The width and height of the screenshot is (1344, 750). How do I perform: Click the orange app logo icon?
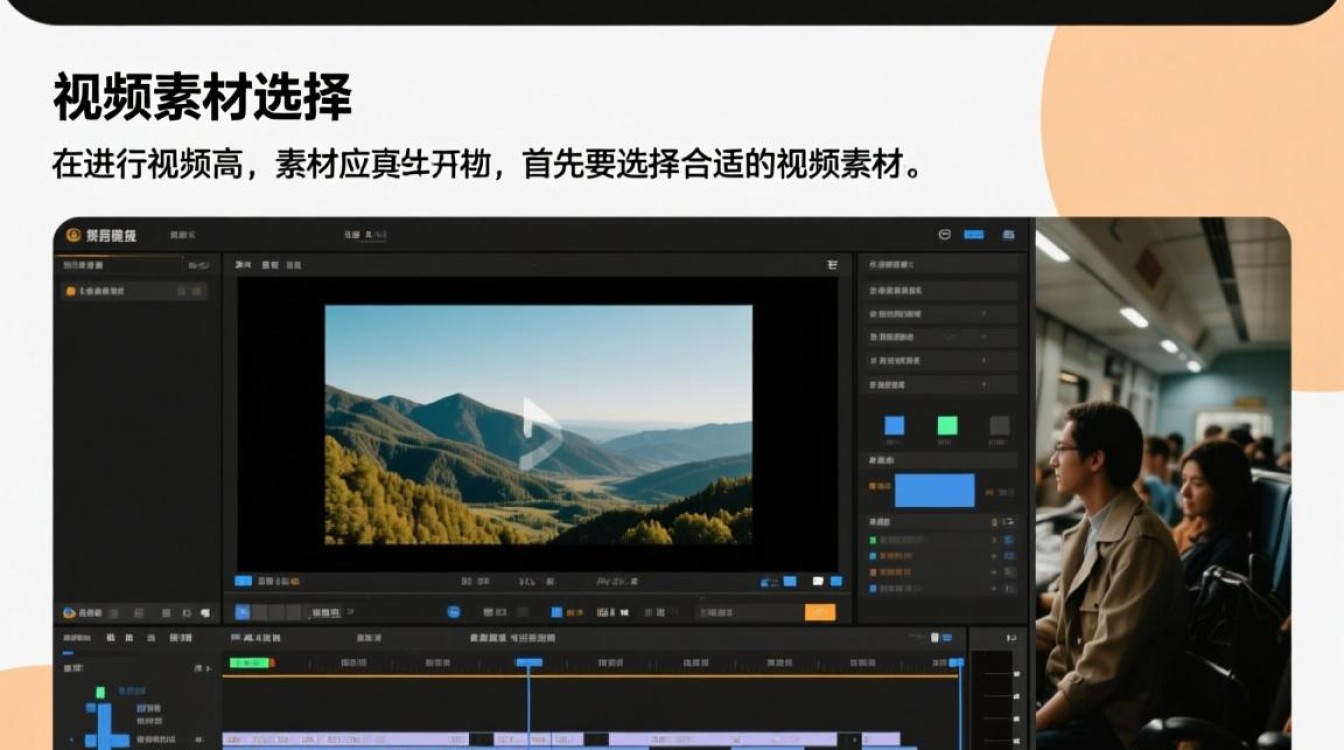(73, 235)
